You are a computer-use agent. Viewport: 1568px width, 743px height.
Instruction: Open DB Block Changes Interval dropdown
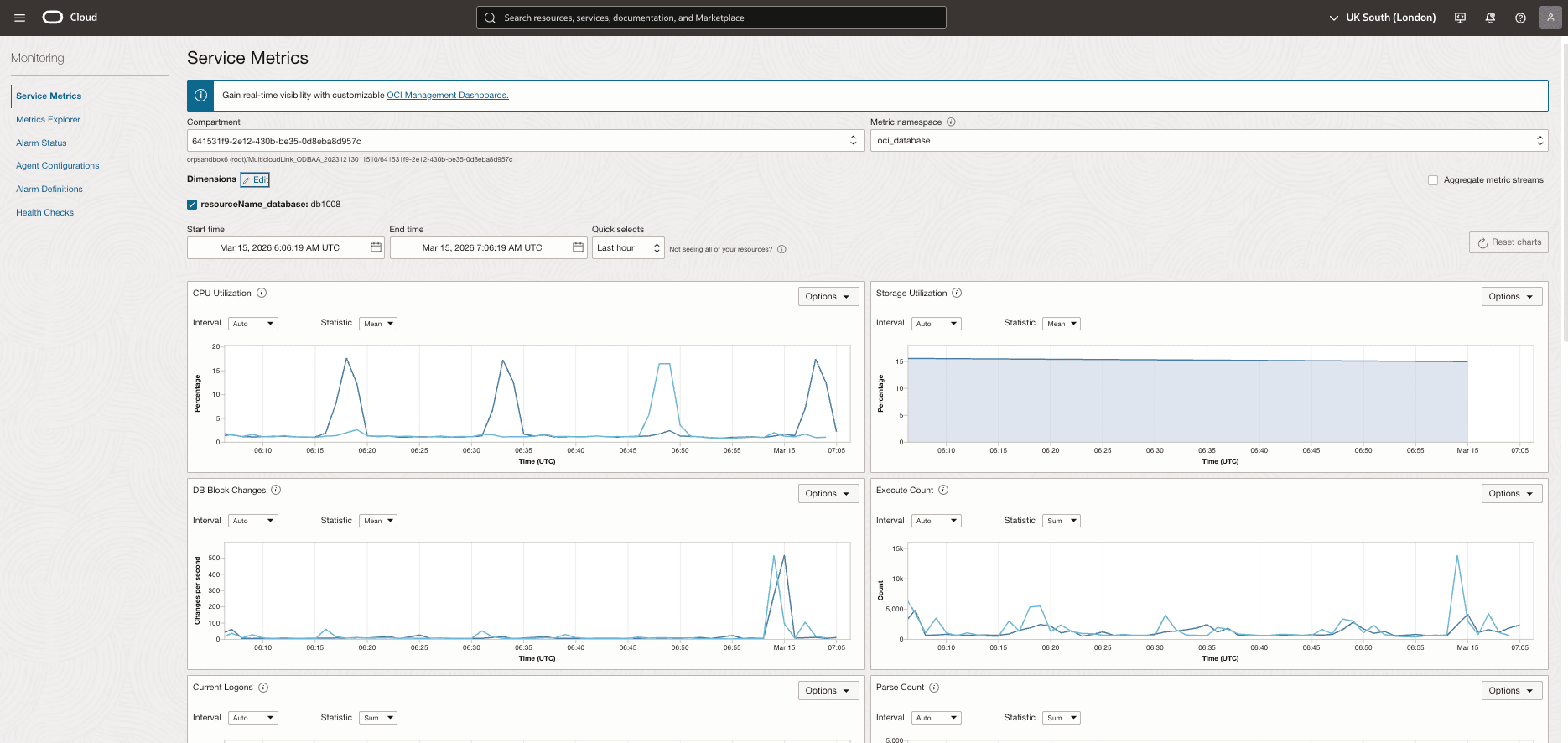point(252,521)
